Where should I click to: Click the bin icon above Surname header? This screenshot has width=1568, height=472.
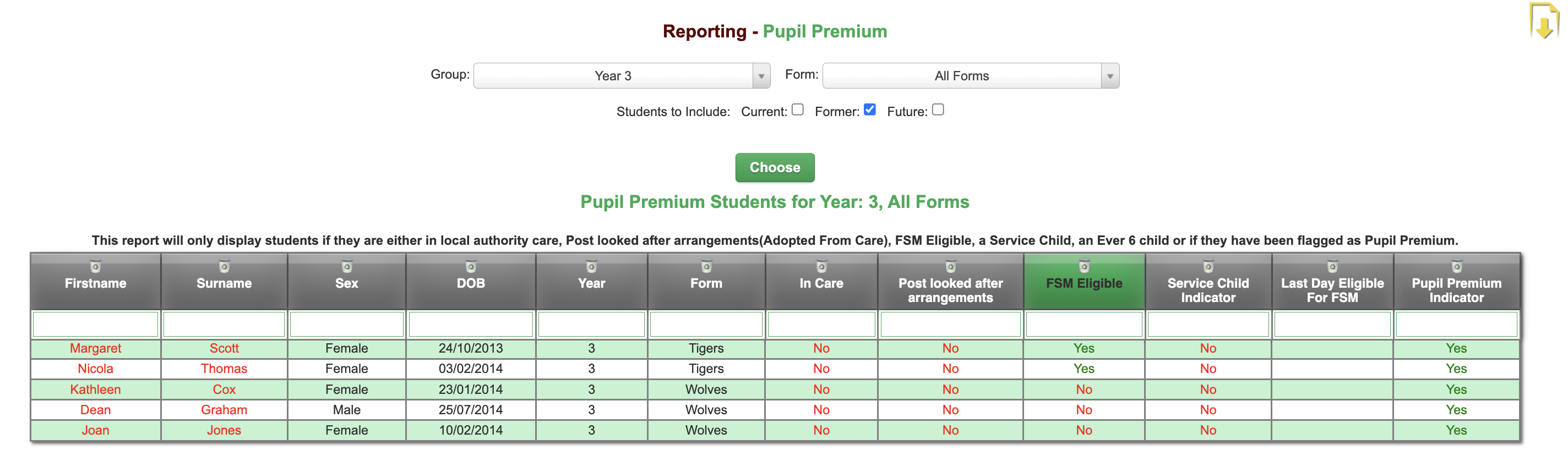[224, 266]
